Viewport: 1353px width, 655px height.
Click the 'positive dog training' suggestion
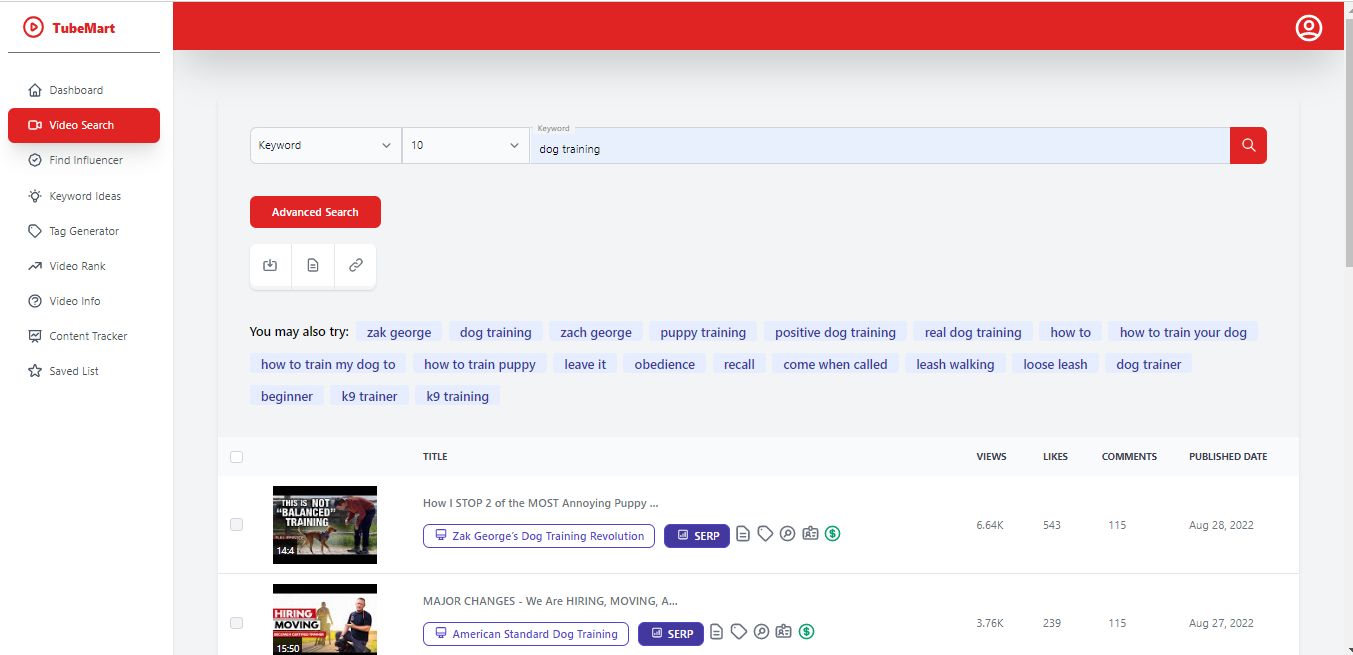835,332
